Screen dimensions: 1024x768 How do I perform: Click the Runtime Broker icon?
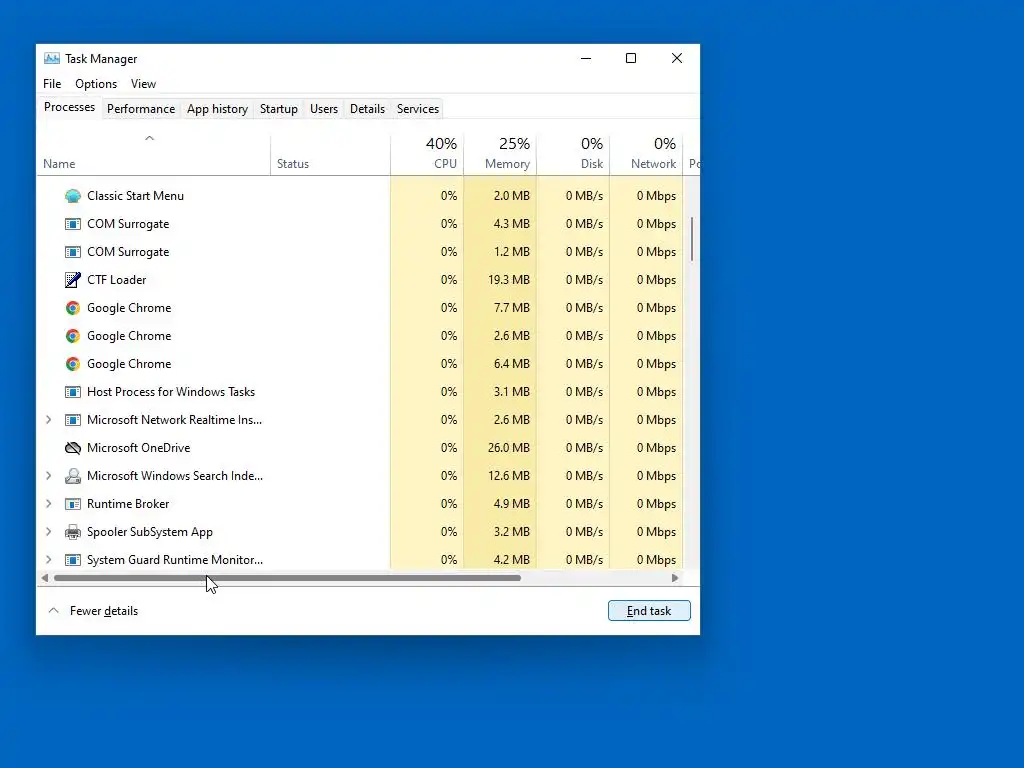pos(72,504)
